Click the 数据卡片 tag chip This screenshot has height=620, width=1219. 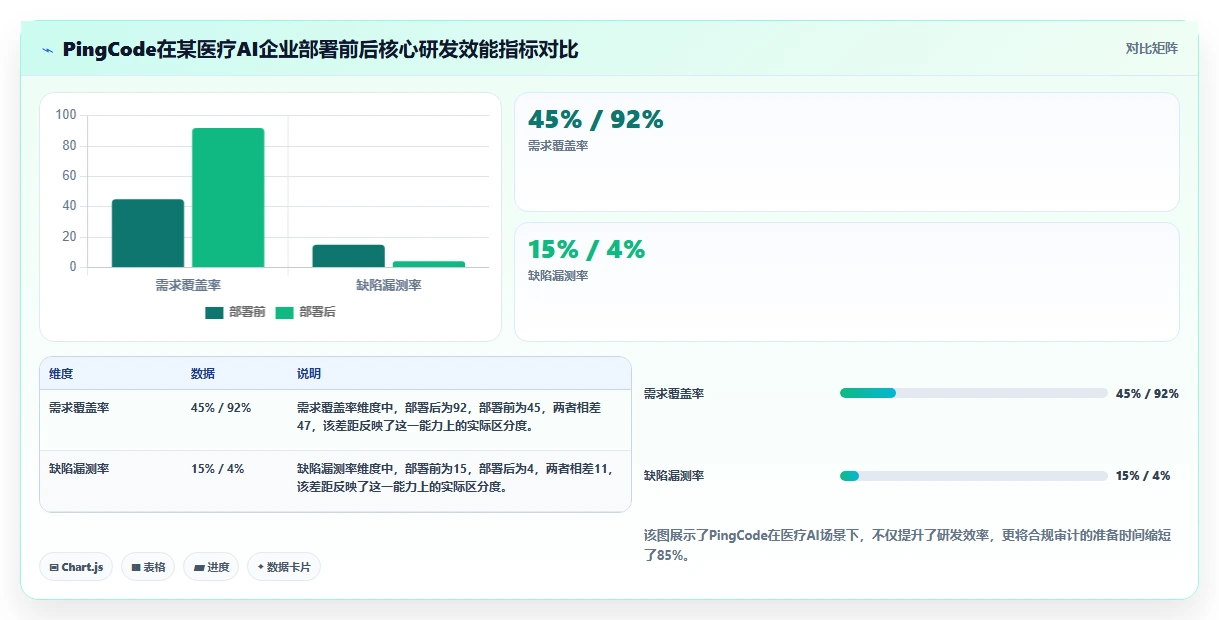284,567
